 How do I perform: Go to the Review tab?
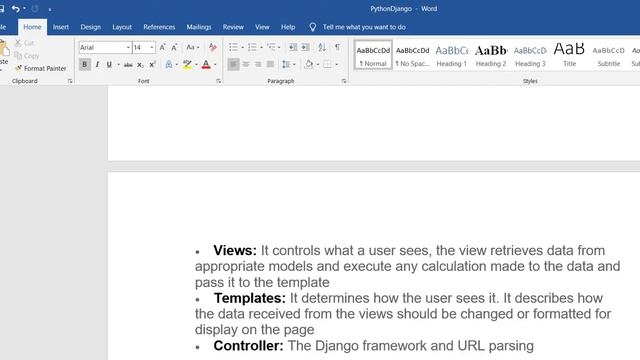pyautogui.click(x=233, y=27)
